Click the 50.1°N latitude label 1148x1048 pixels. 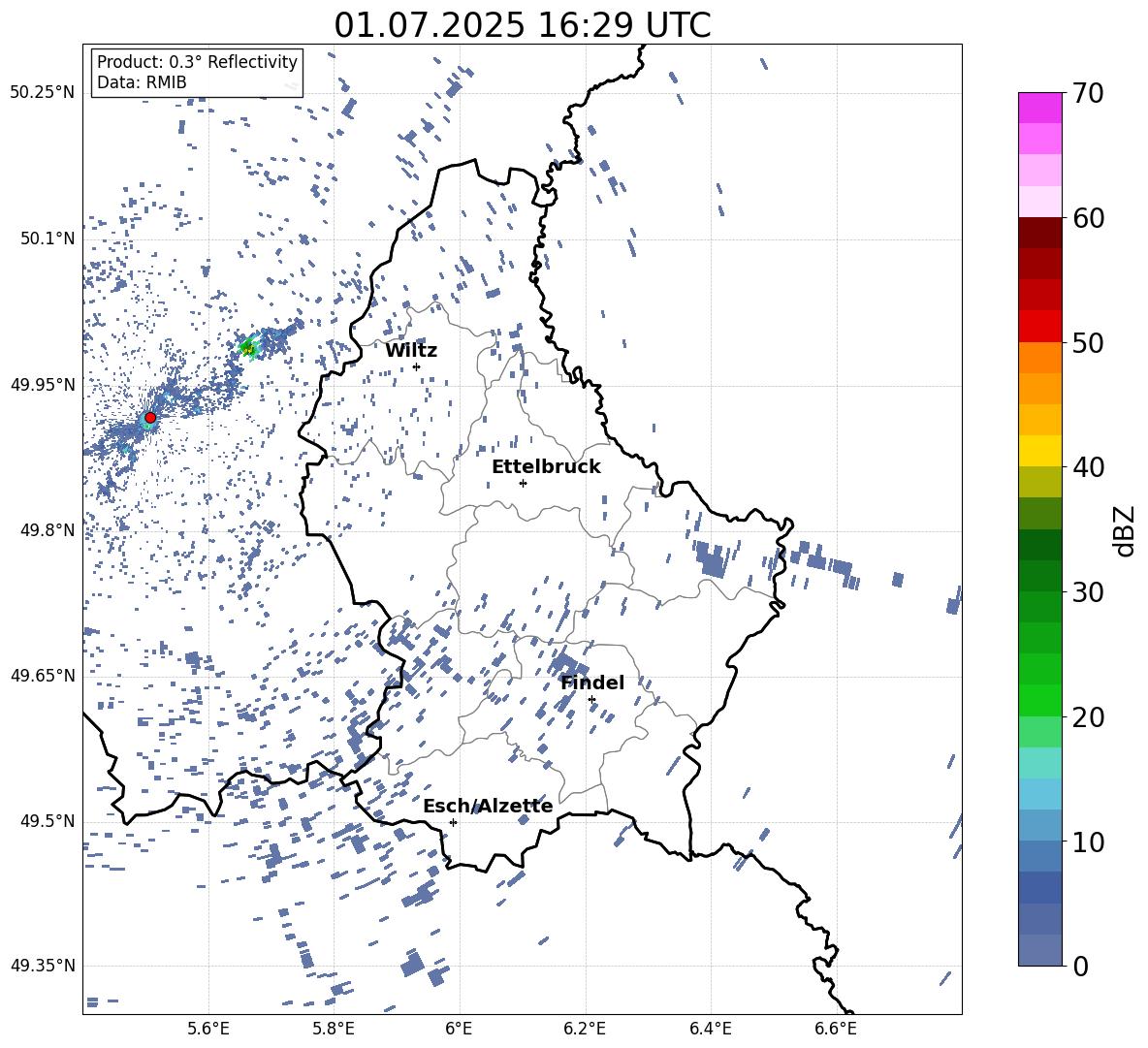click(48, 239)
